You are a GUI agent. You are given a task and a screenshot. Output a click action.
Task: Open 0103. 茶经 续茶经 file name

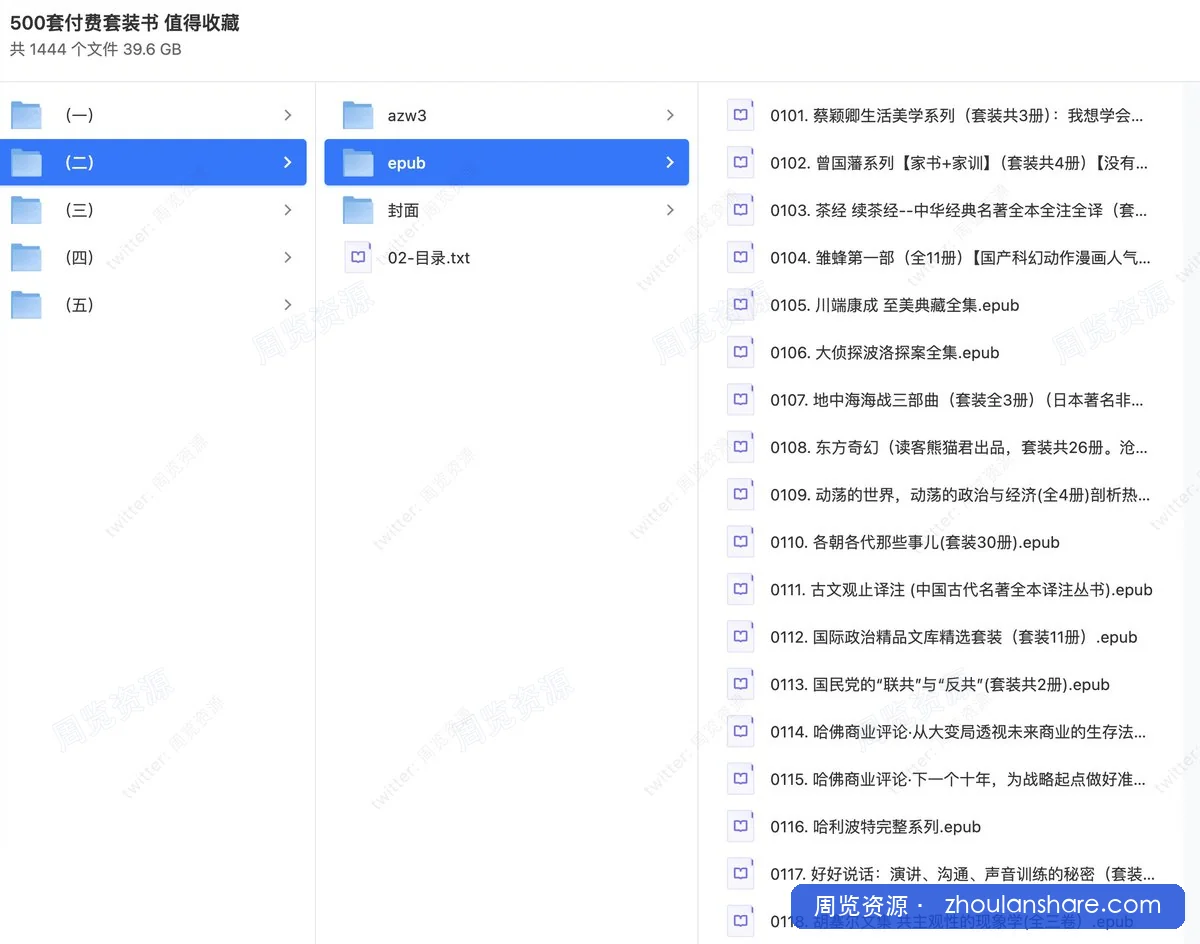coord(959,210)
